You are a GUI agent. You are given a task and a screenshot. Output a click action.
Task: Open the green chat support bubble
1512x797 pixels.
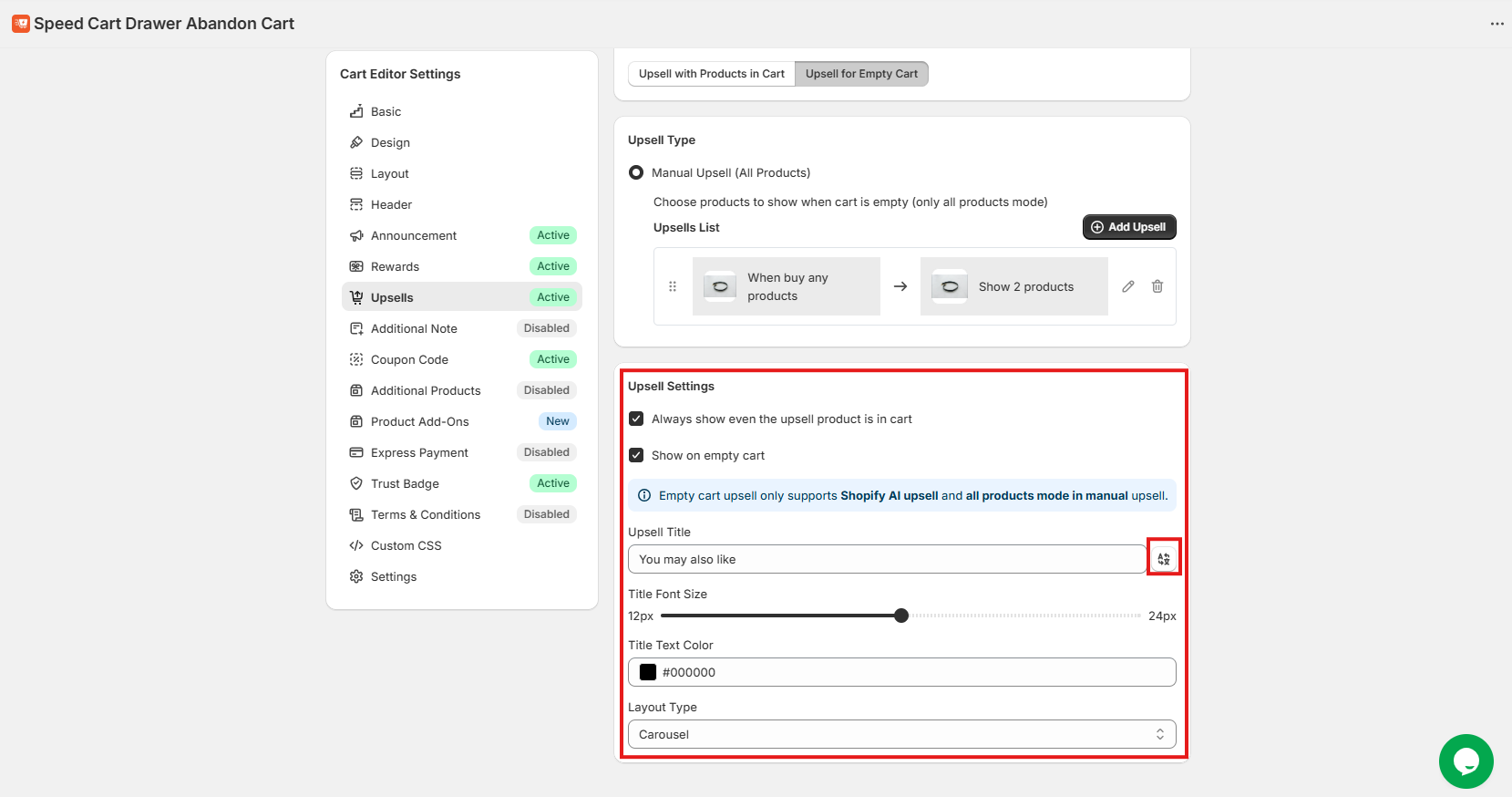click(x=1466, y=761)
